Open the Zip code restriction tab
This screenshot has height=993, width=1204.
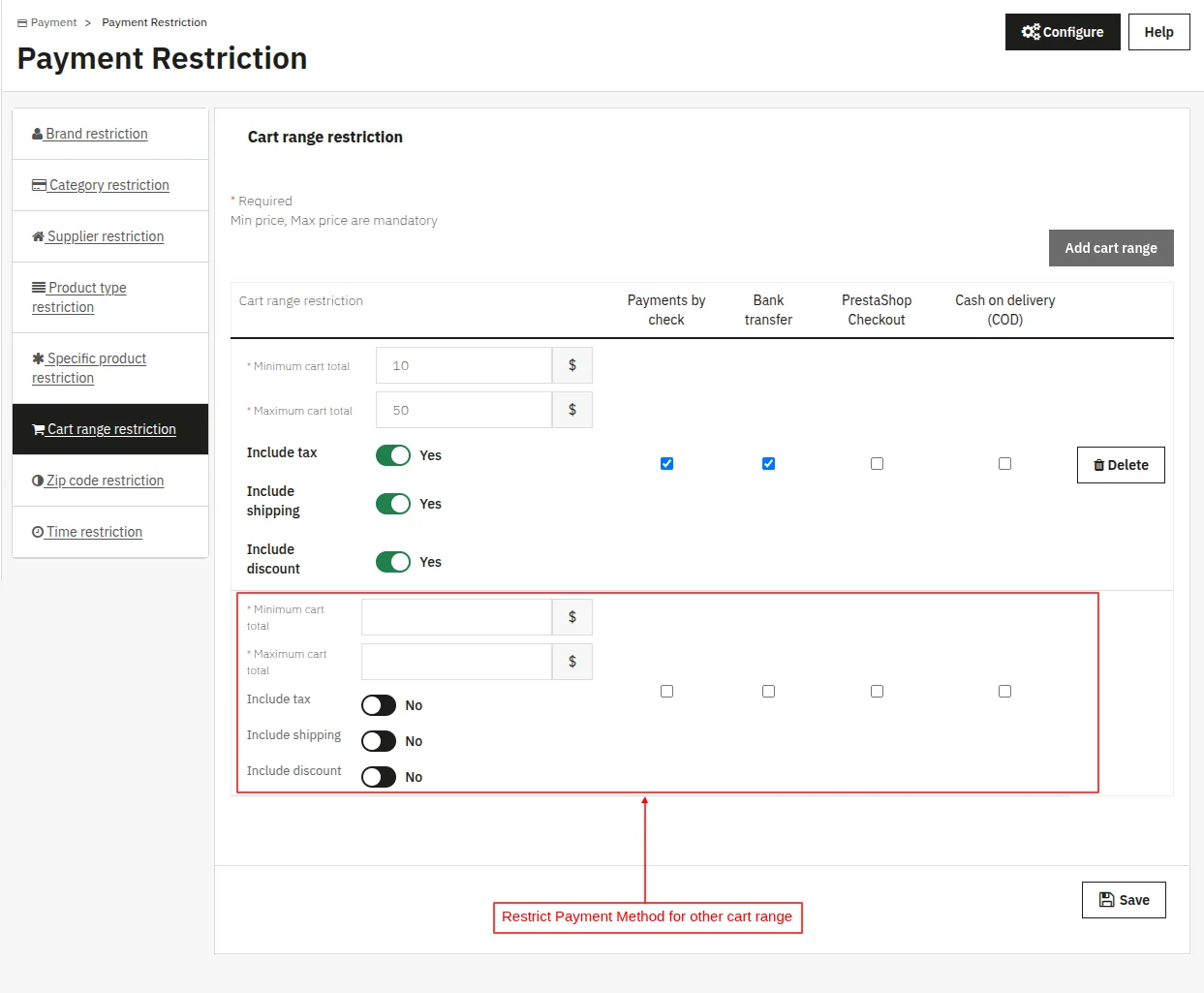110,481
